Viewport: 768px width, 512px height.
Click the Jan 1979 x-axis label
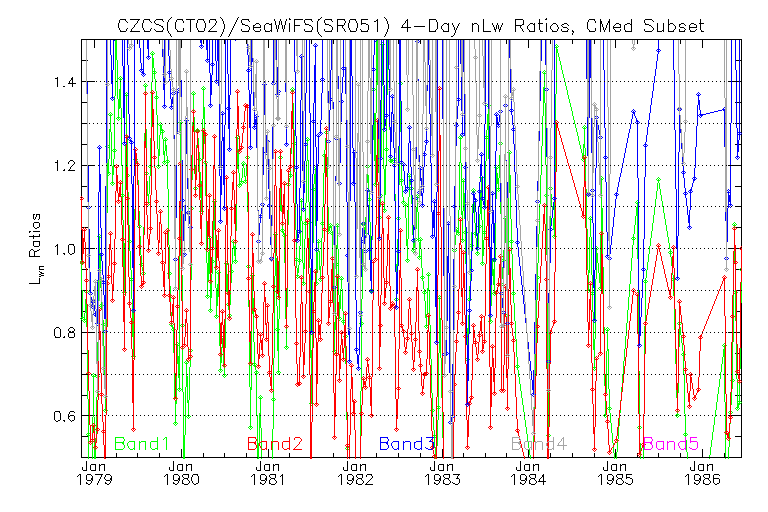tap(94, 473)
